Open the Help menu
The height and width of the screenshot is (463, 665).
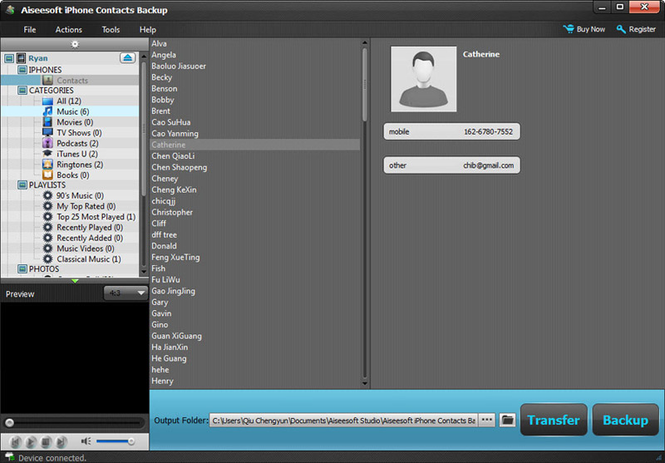click(148, 30)
